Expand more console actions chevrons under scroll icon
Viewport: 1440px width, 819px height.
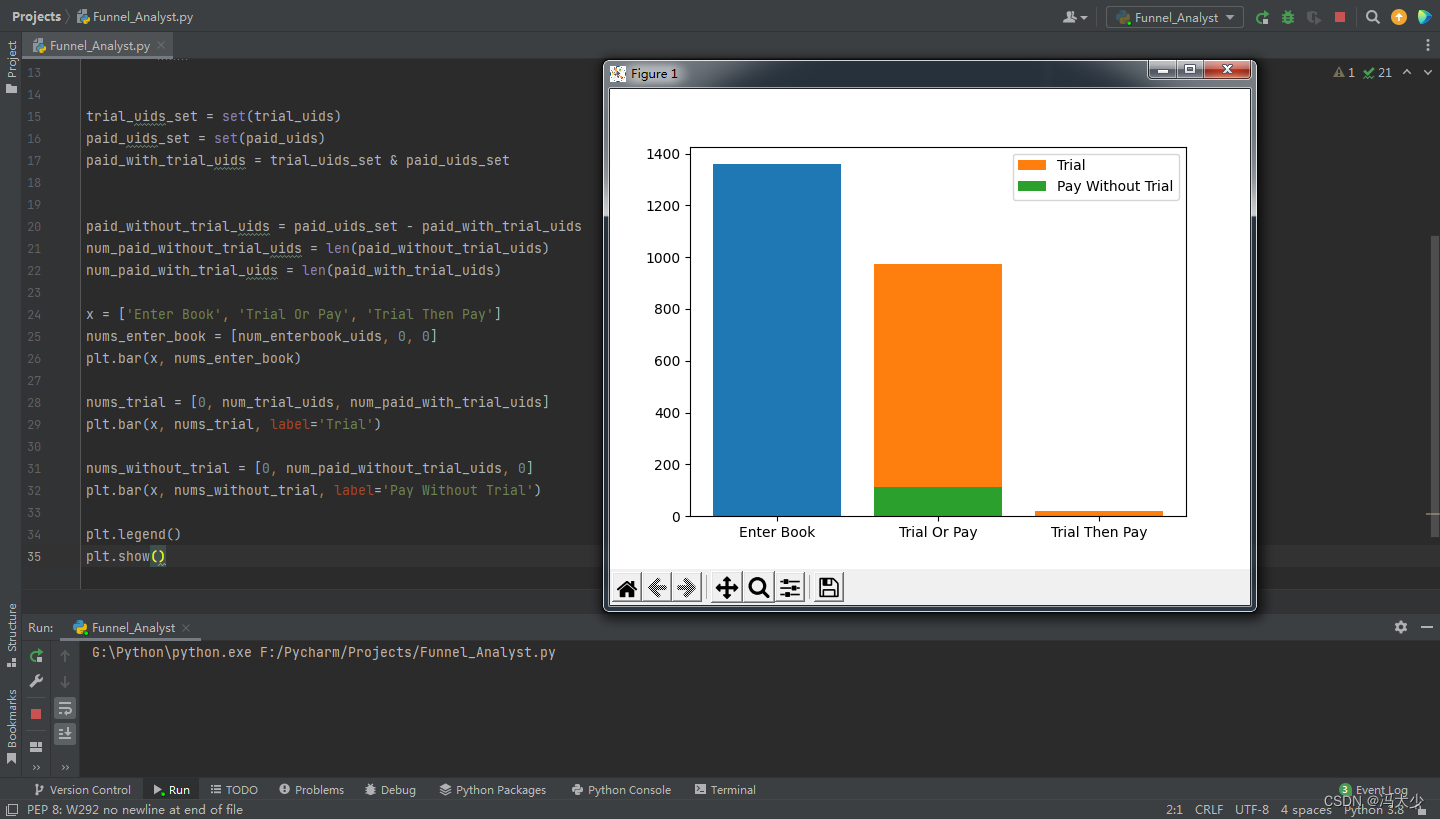point(65,767)
